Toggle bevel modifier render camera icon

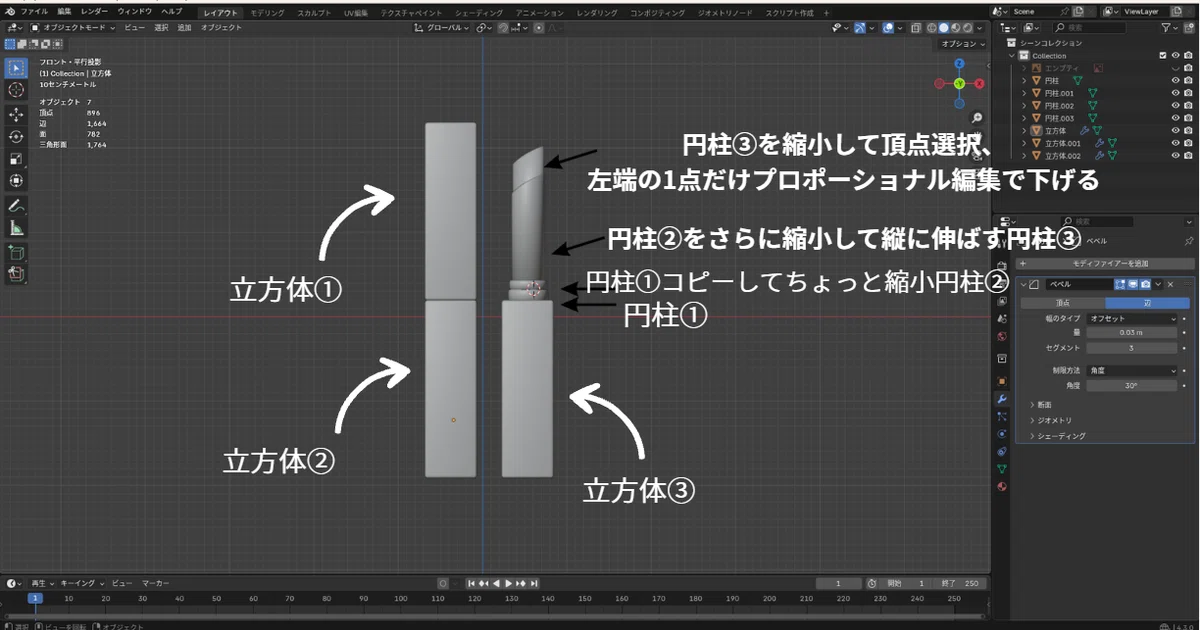point(1145,284)
